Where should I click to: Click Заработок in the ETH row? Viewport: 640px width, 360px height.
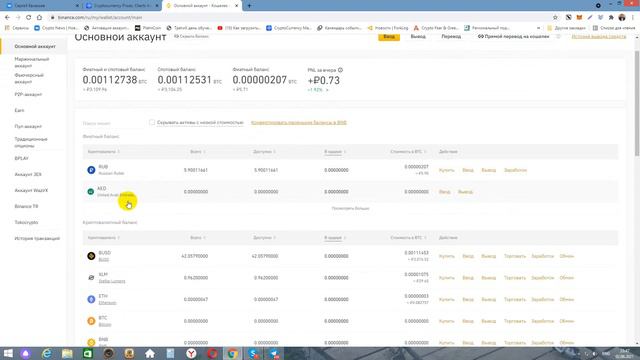(x=542, y=299)
